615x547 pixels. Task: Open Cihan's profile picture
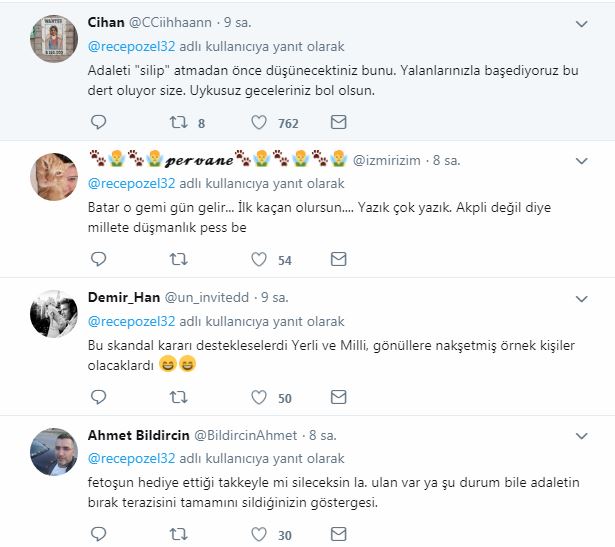[54, 40]
